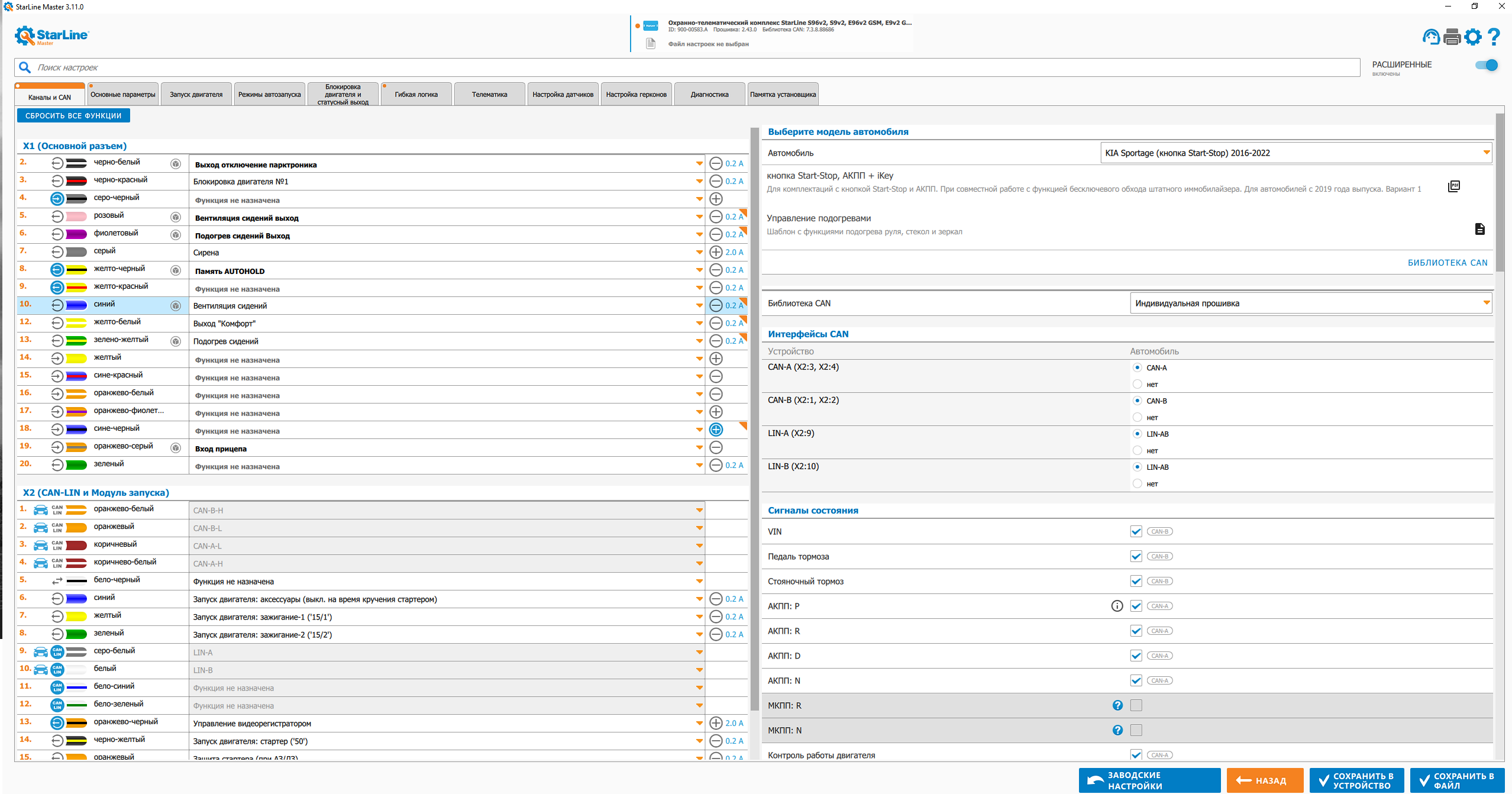Image resolution: width=1512 pixels, height=794 pixels.
Task: Select 'нет' radio for CAN-A interface
Action: click(x=1137, y=385)
